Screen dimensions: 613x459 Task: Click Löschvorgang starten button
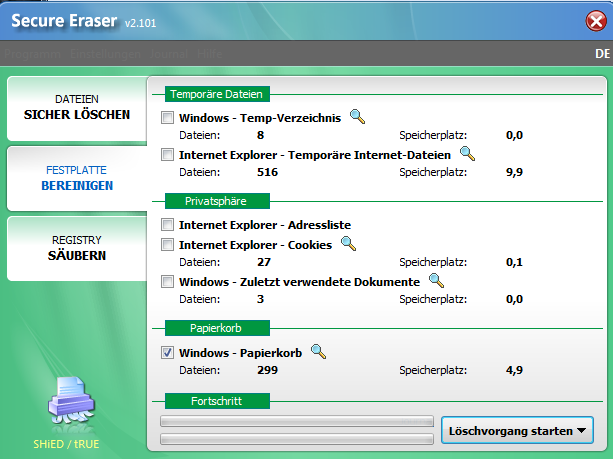(x=517, y=430)
